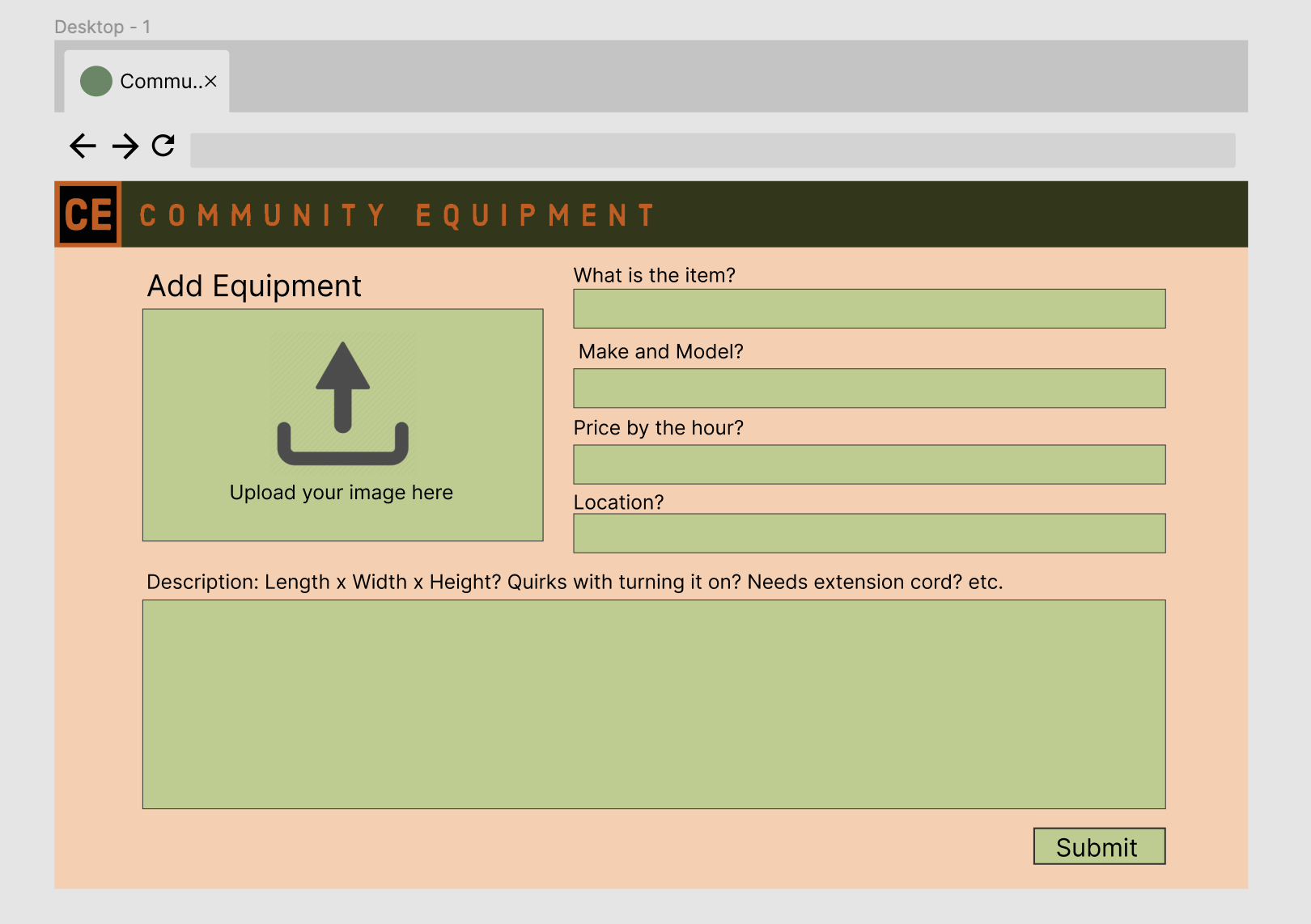Screen dimensions: 1311x924
Task: Click the 'What is the item?' label
Action: coord(655,275)
